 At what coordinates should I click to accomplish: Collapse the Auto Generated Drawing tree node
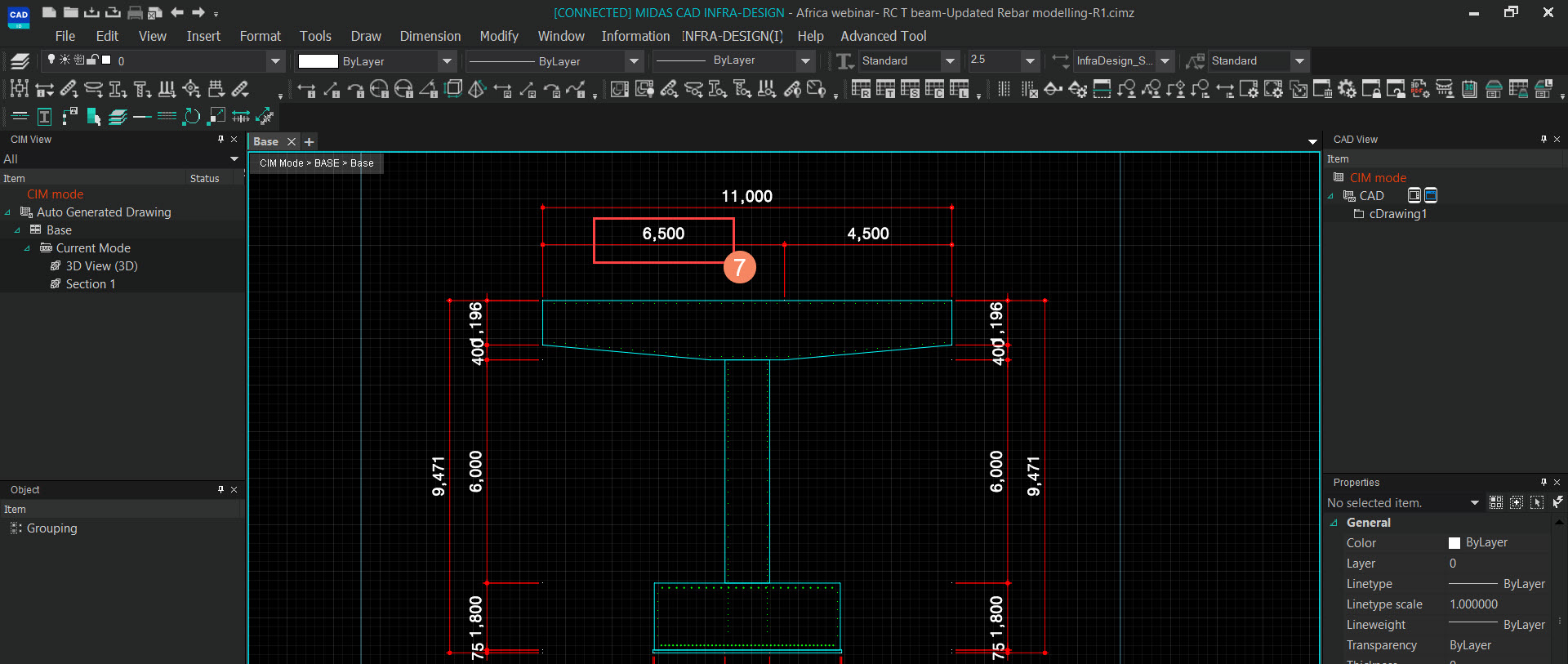pyautogui.click(x=8, y=212)
